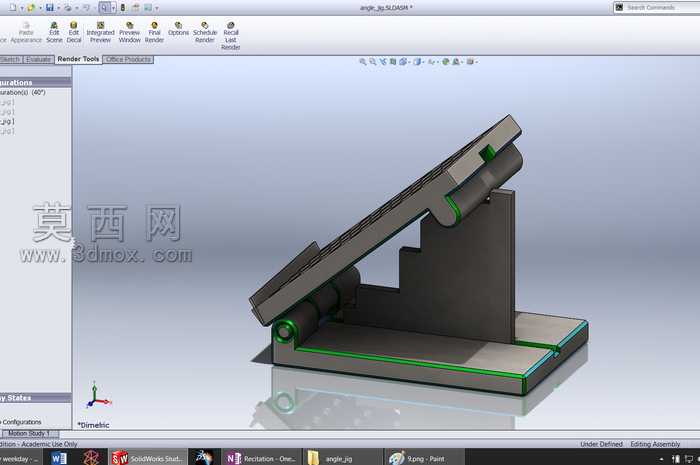
Task: Open the dropdown arrow beside Select cursor
Action: point(113,8)
